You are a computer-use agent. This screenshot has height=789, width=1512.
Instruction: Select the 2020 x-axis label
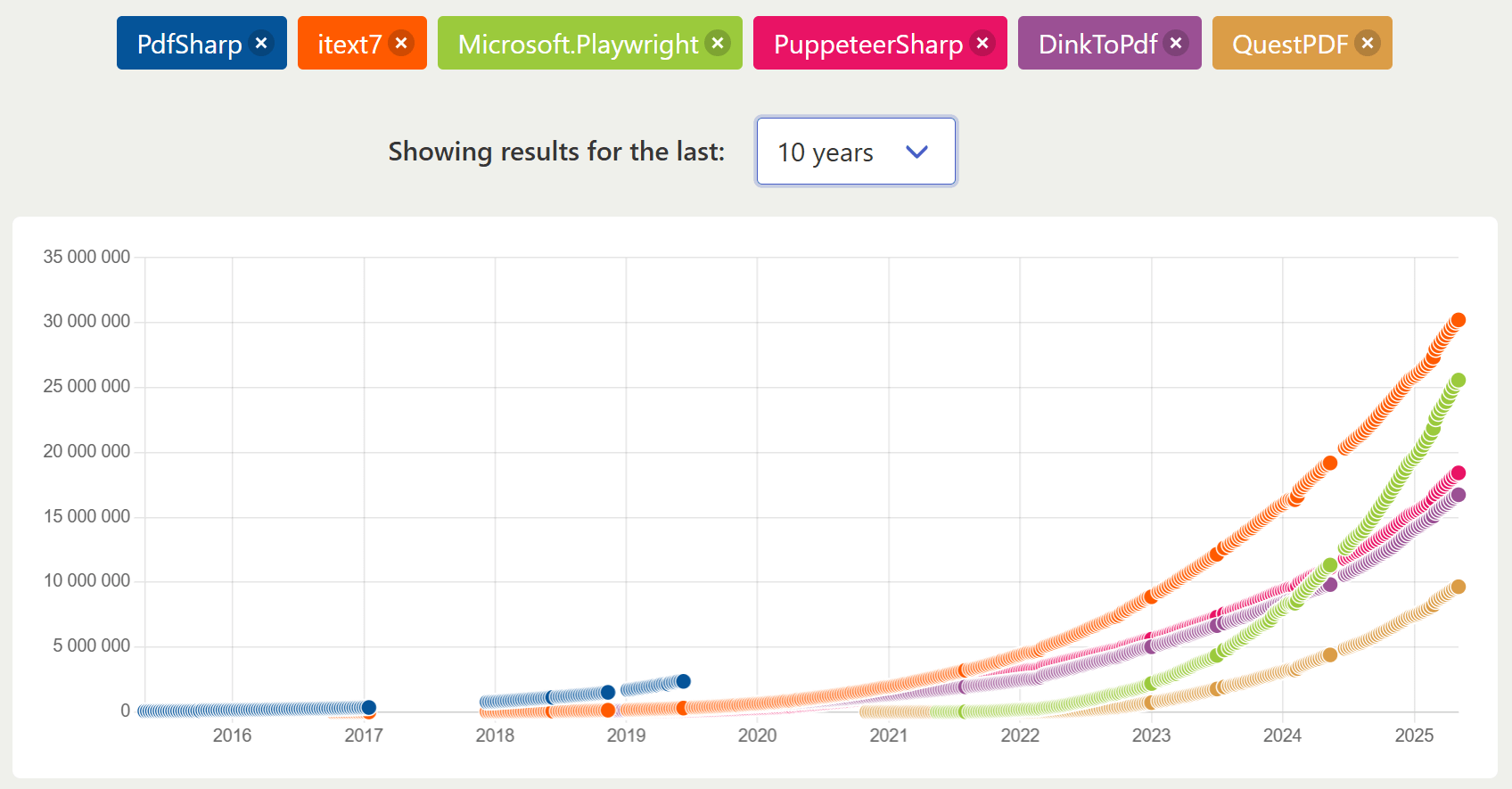[x=757, y=736]
